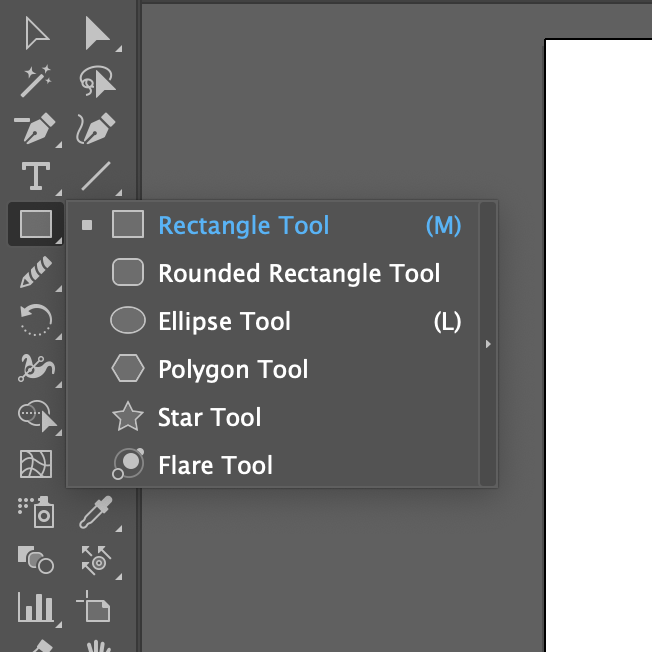Image resolution: width=652 pixels, height=652 pixels.
Task: Activate the Symbol Sprayer tool
Action: click(36, 512)
